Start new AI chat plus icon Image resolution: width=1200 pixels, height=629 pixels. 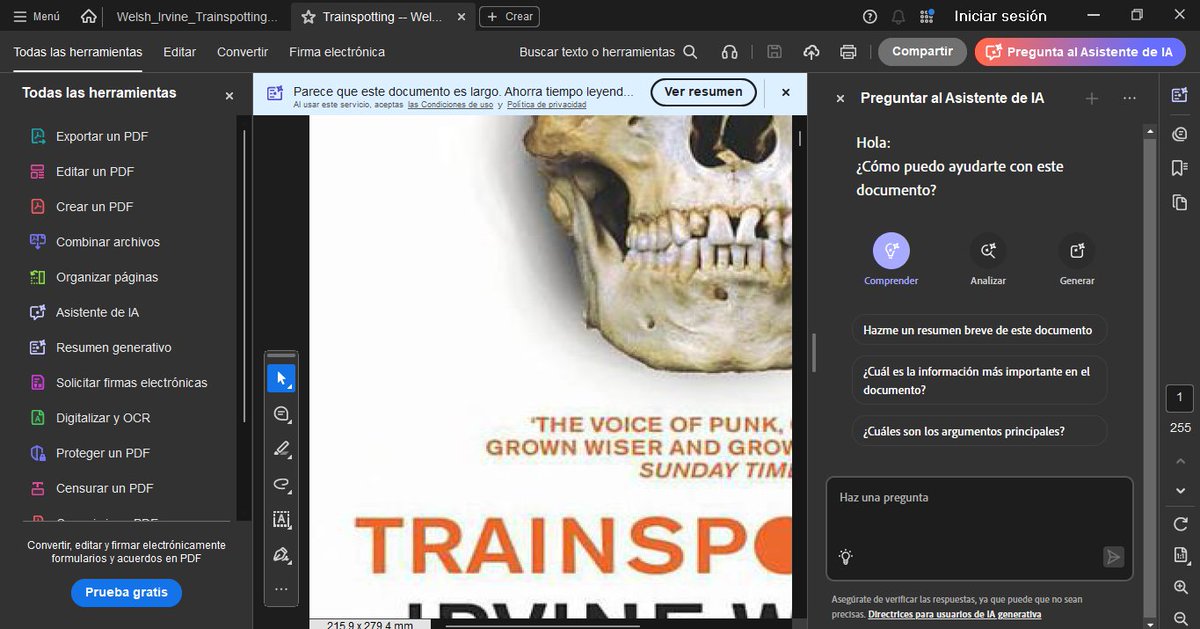coord(1092,98)
